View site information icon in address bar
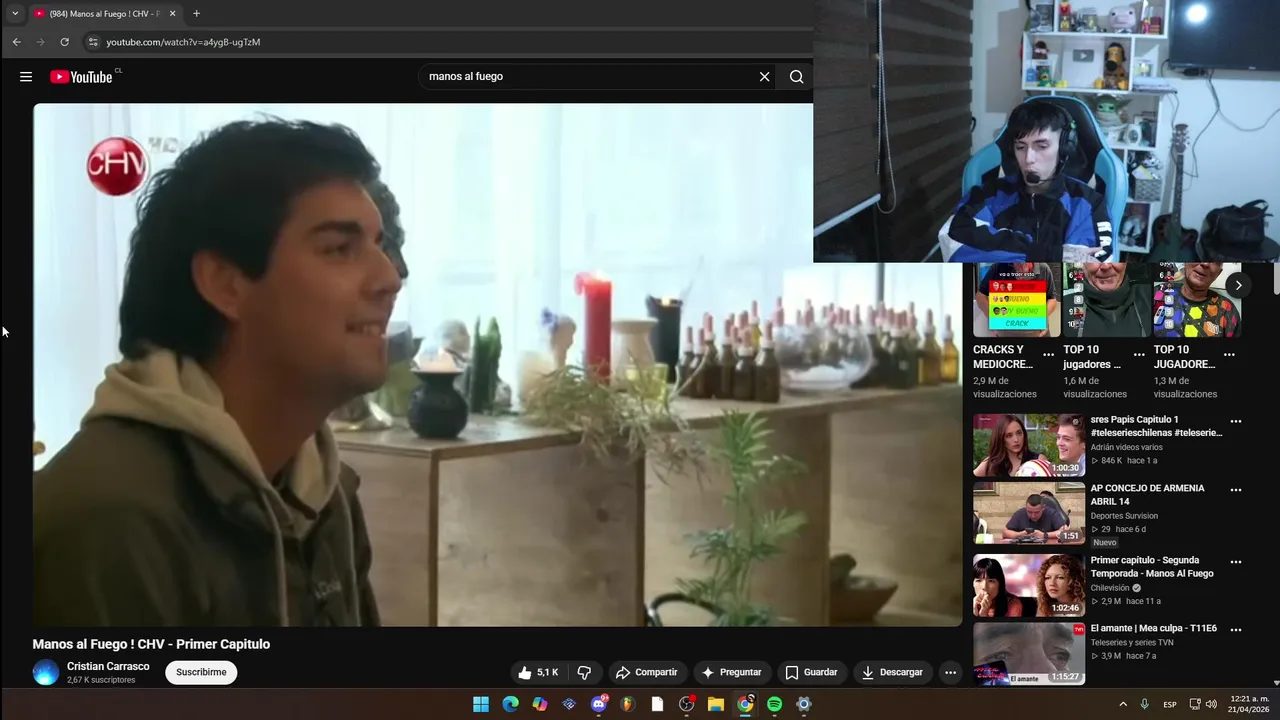The image size is (1280, 720). [x=93, y=42]
